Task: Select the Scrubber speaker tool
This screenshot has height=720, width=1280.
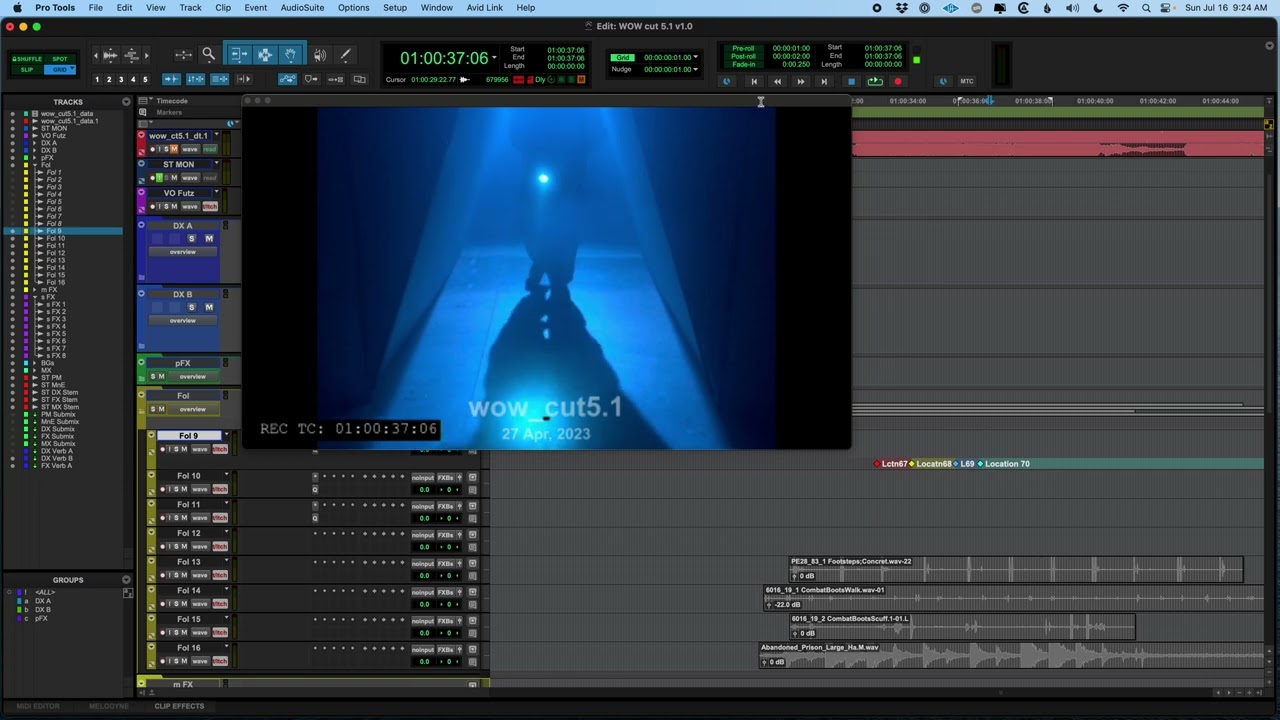Action: coord(320,55)
